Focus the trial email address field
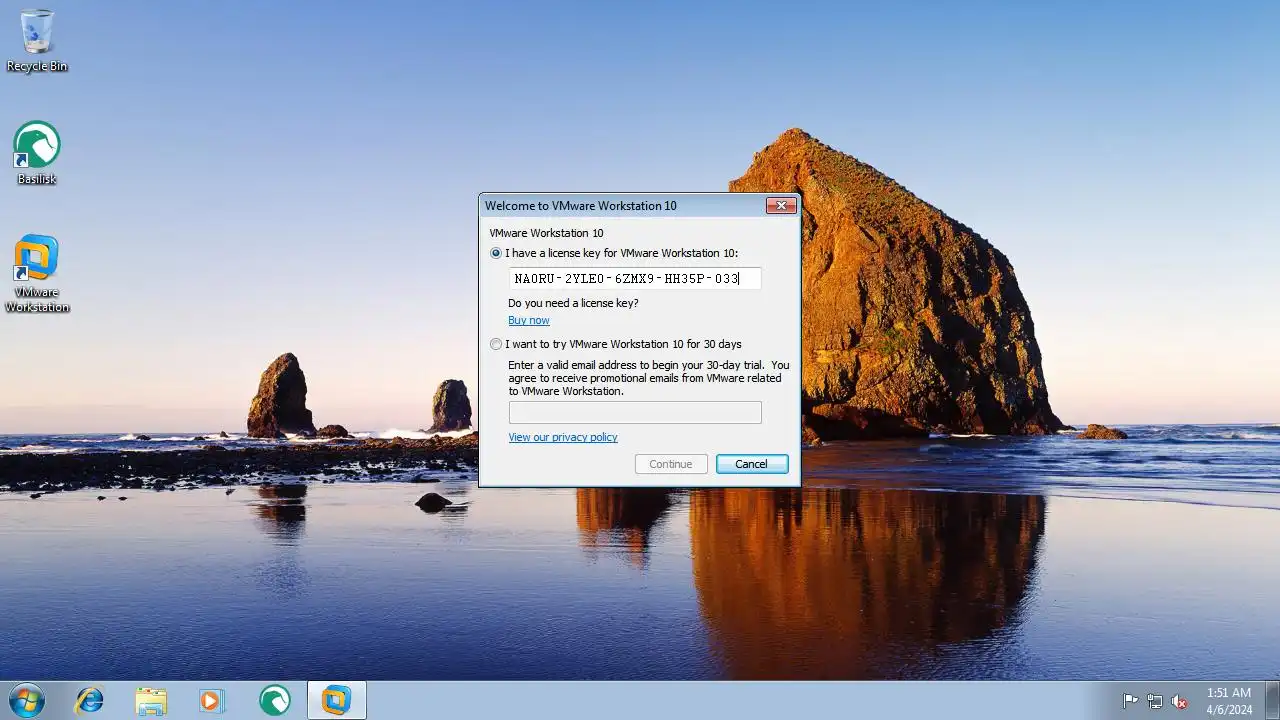Viewport: 1280px width, 720px height. [x=635, y=412]
